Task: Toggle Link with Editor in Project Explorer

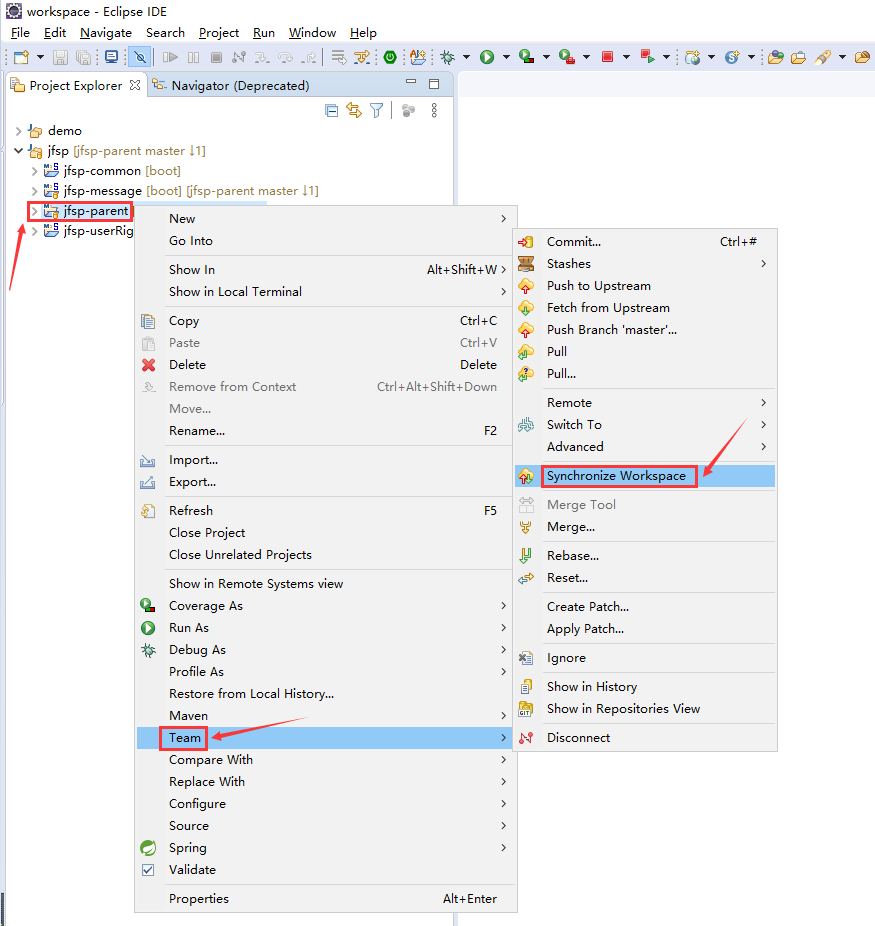Action: 354,110
